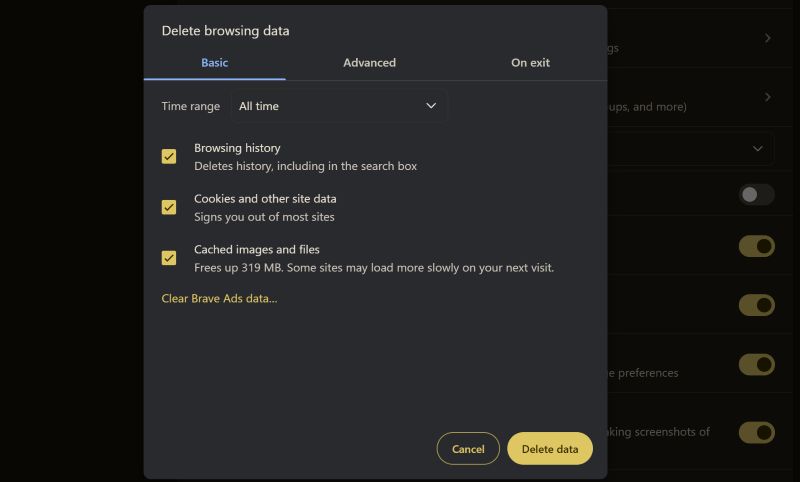
Task: Disable the first enabled toggle below the gray one
Action: tap(756, 246)
